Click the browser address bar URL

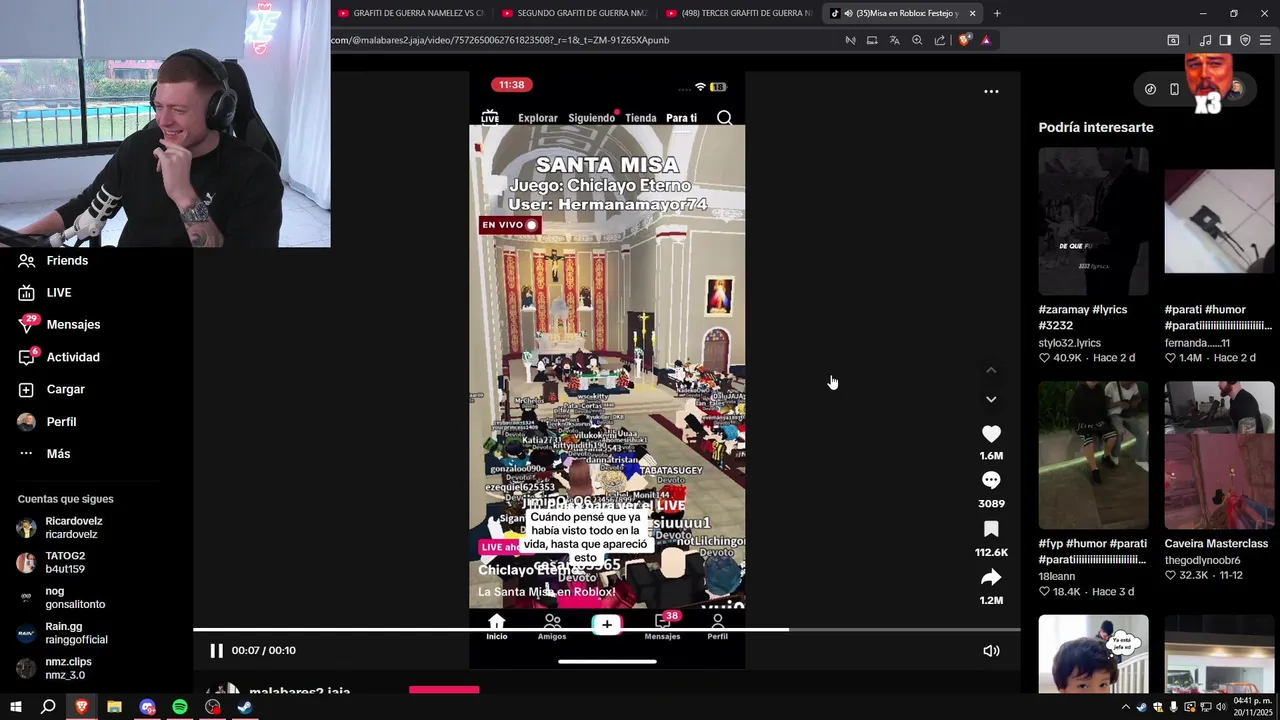click(500, 40)
